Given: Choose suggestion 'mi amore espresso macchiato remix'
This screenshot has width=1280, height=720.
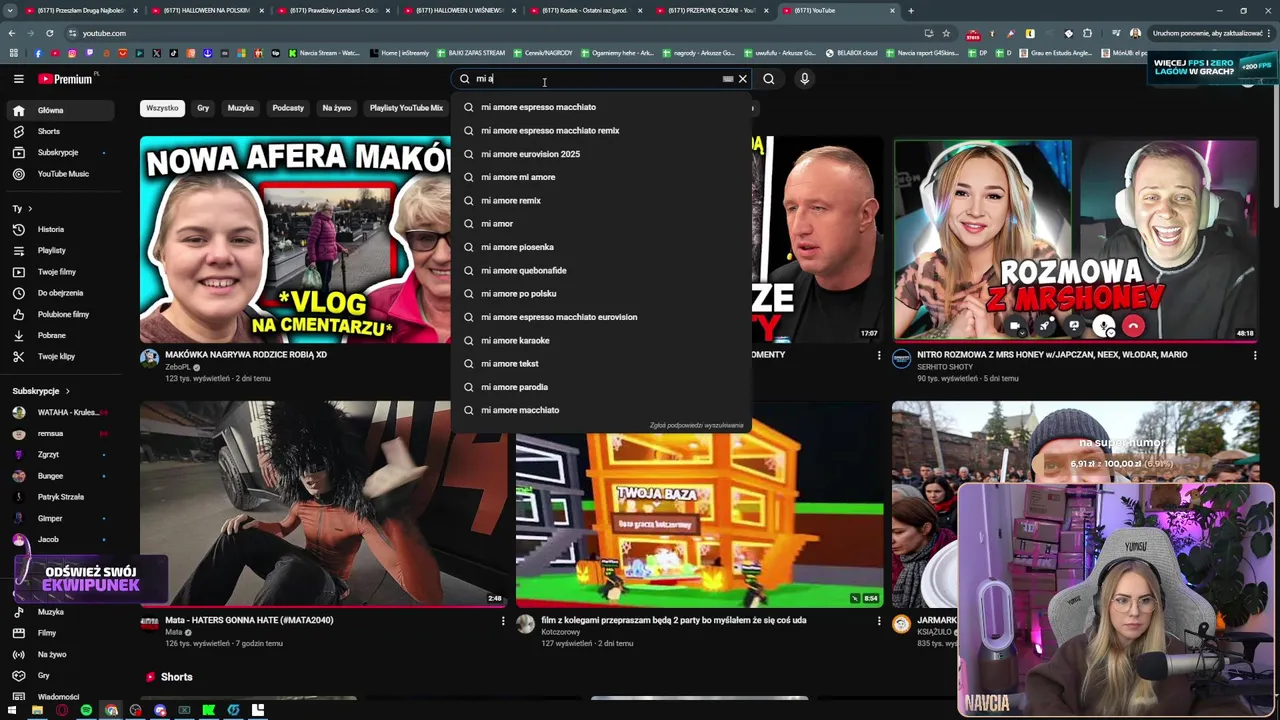Looking at the screenshot, I should click(600, 130).
